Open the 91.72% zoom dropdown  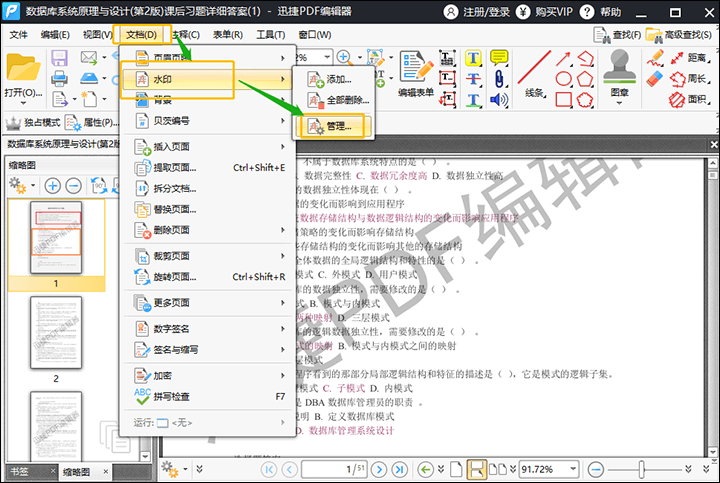click(x=573, y=469)
